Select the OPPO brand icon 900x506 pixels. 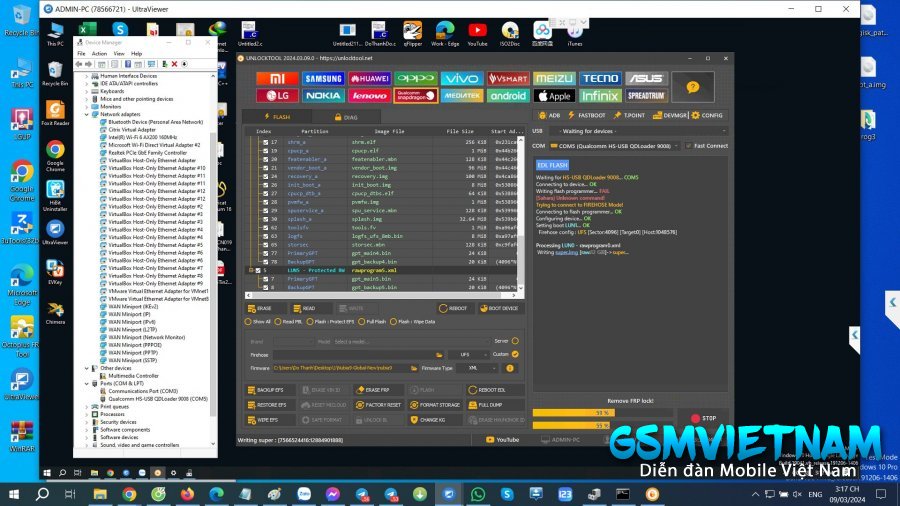click(x=416, y=79)
